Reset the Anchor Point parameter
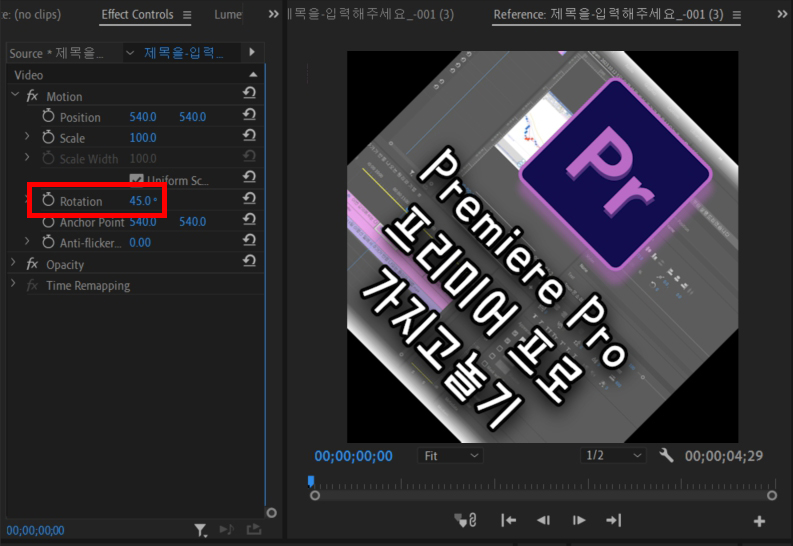The height and width of the screenshot is (546, 793). [249, 219]
